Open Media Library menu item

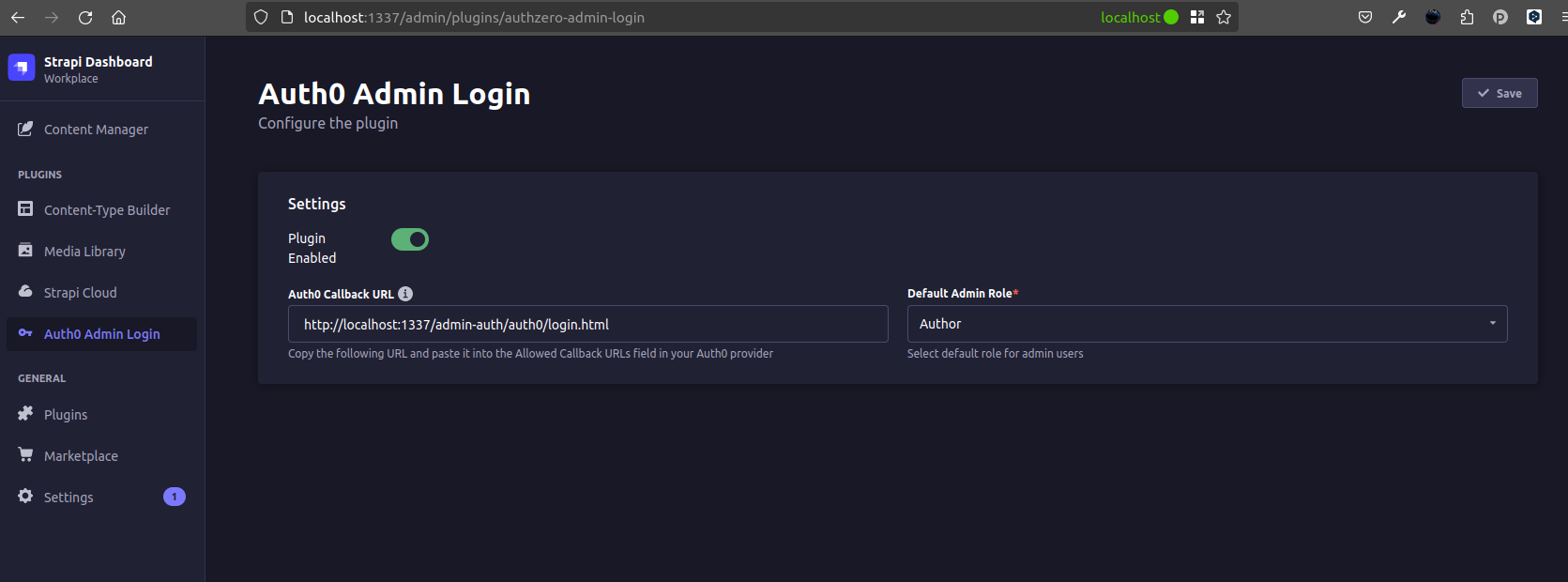click(102, 252)
